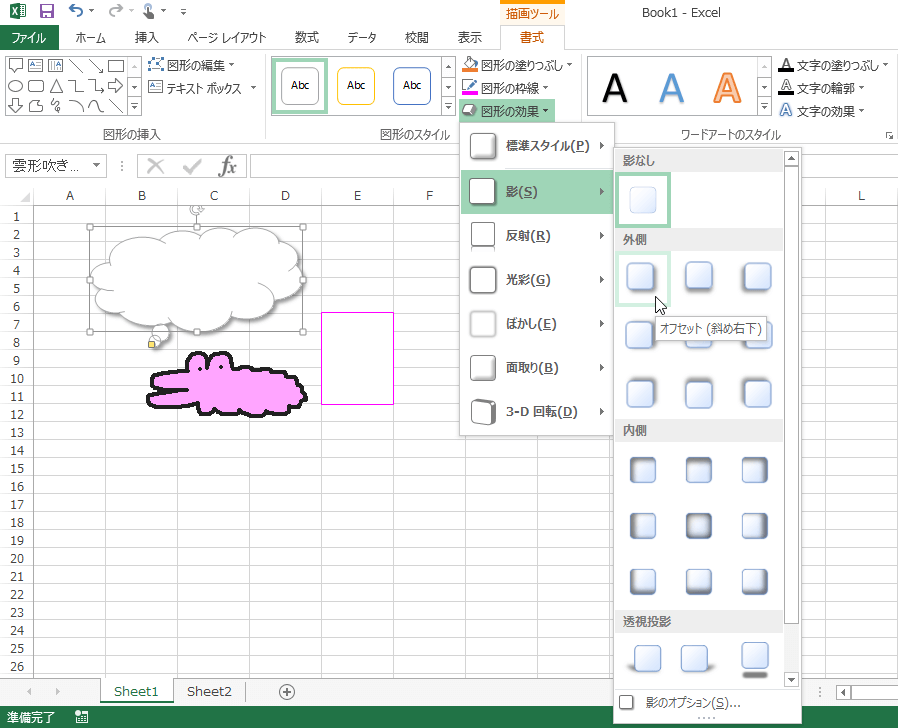Open 標準スタイル(P) submenu
Image resolution: width=898 pixels, height=728 pixels.
pyautogui.click(x=537, y=146)
